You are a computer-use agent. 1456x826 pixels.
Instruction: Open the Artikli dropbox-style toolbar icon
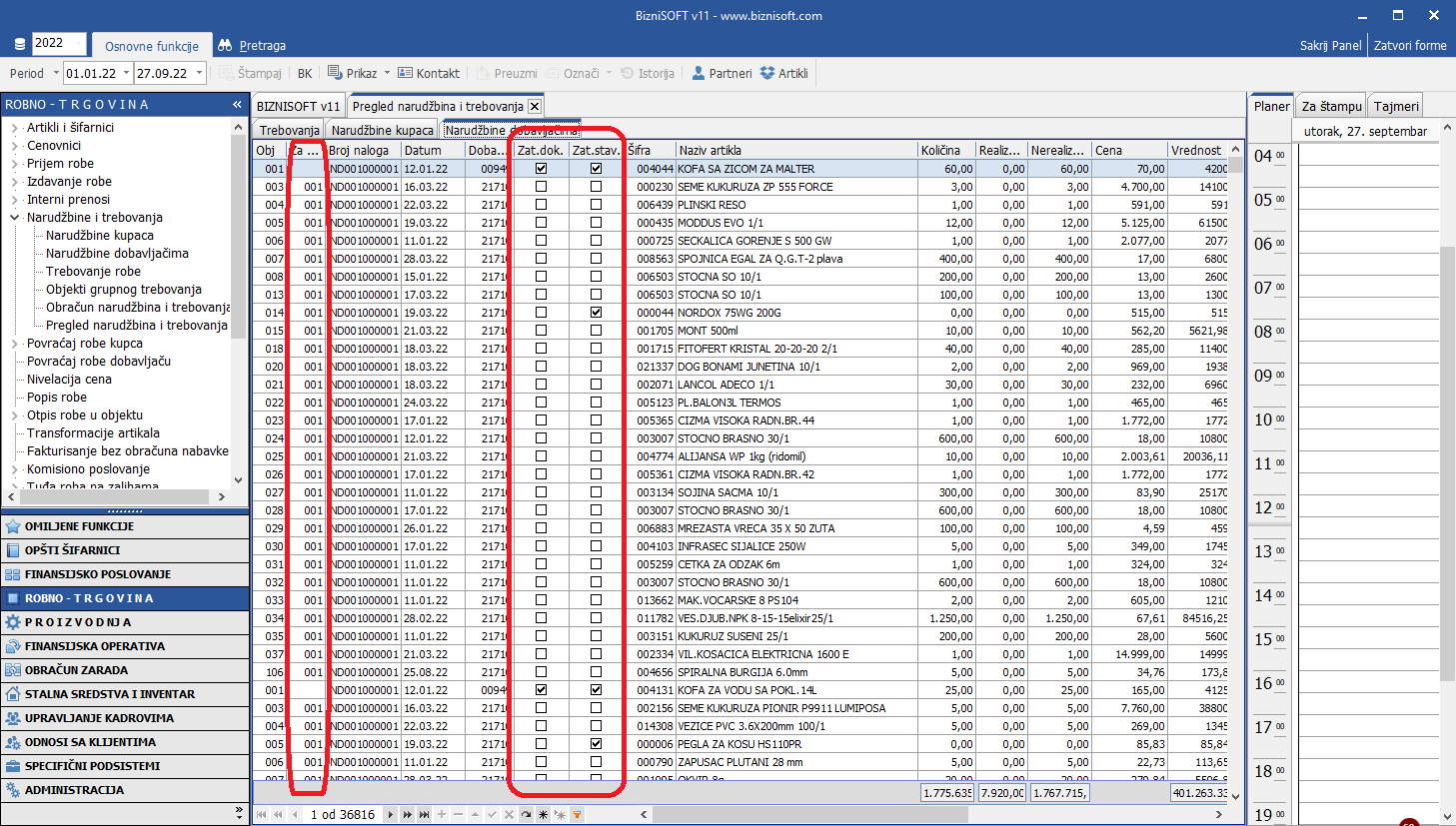767,73
